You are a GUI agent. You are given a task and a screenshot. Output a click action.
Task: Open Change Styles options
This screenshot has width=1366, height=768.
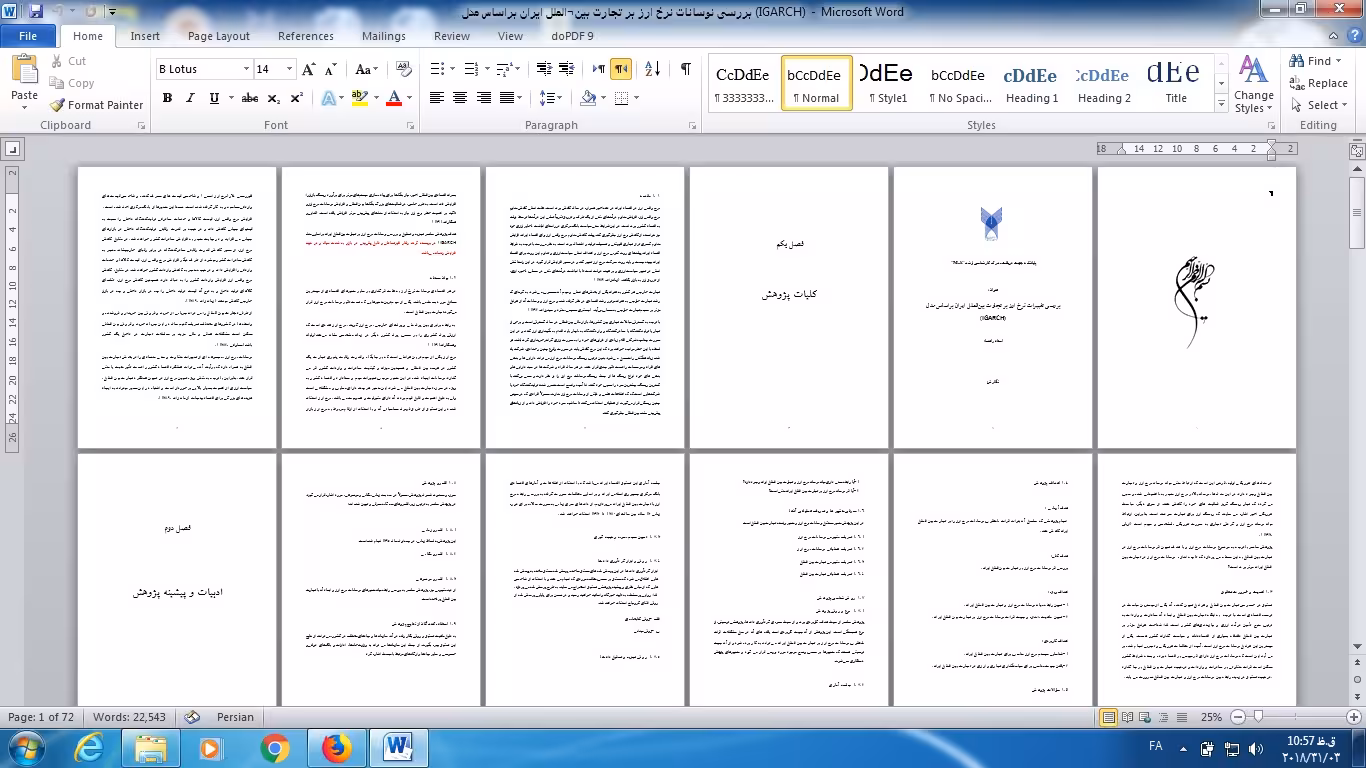coord(1253,85)
